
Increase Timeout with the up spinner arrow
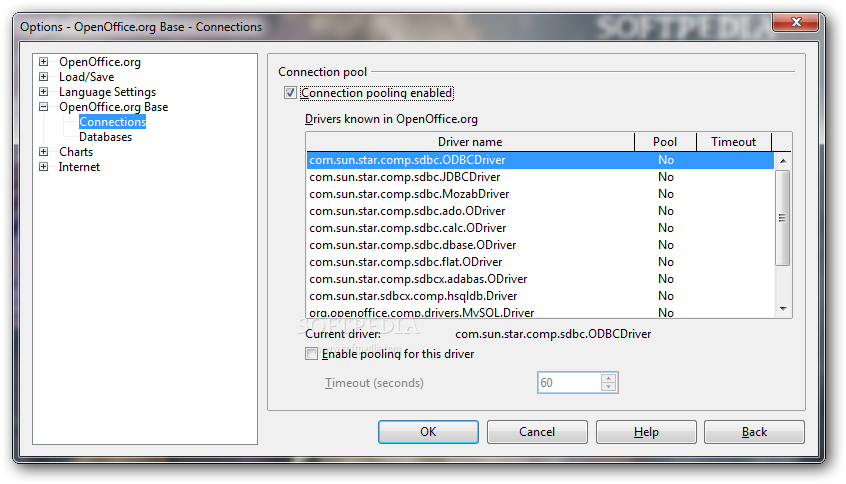point(609,378)
